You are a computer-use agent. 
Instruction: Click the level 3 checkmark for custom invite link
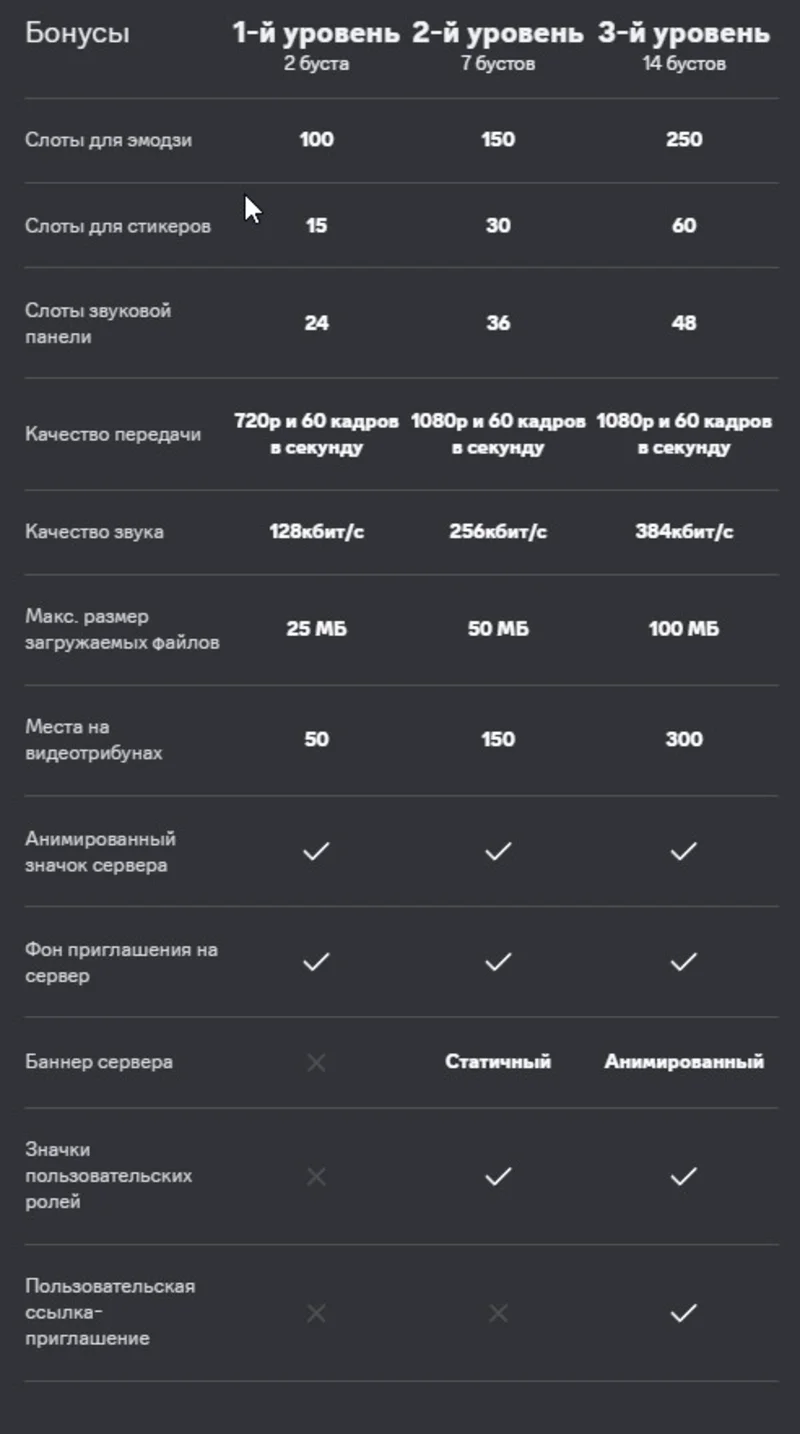pos(683,1313)
